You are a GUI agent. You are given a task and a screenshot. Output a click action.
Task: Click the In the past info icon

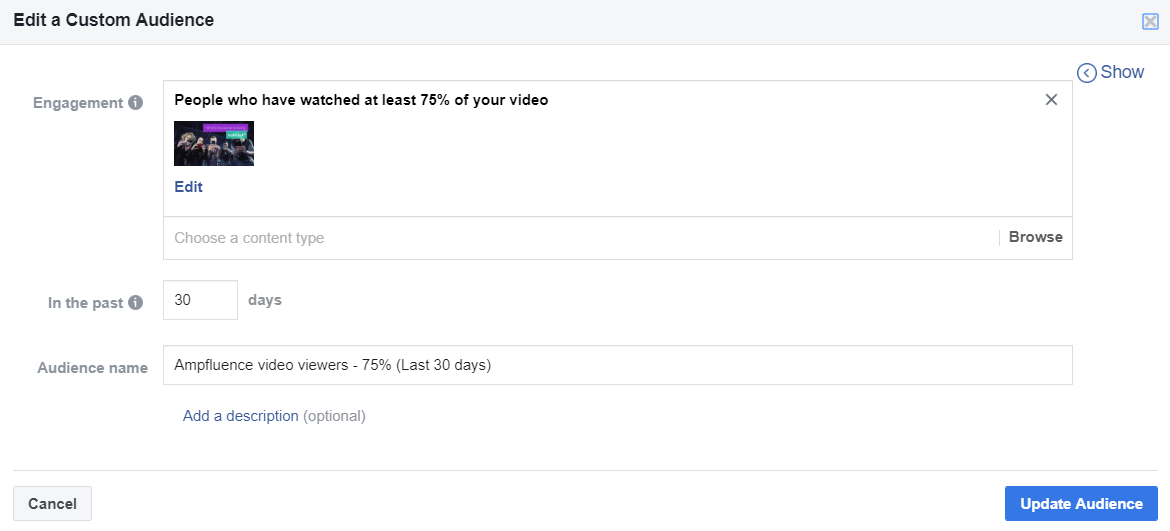pos(136,303)
